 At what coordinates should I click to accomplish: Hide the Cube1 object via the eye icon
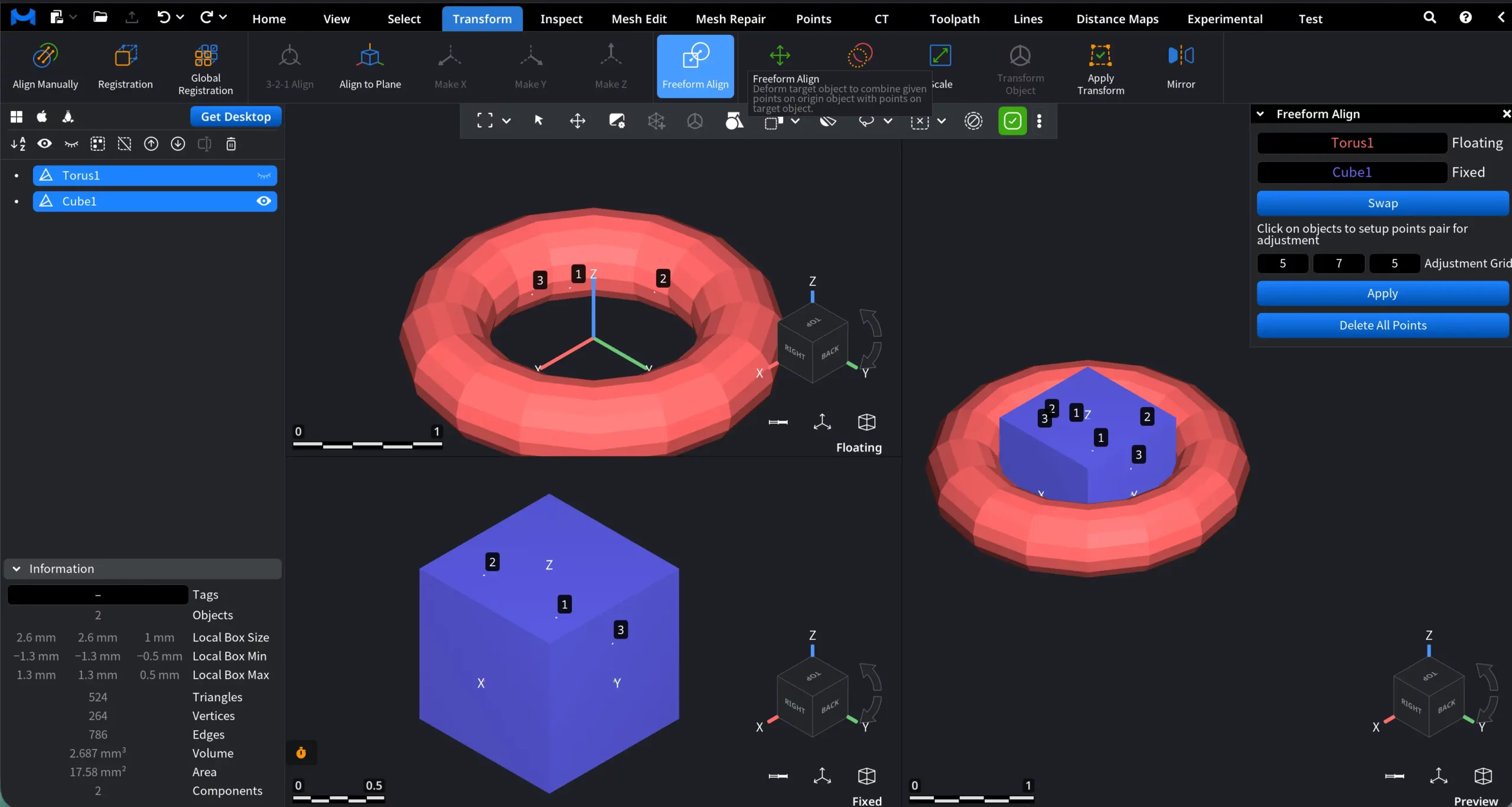[263, 201]
